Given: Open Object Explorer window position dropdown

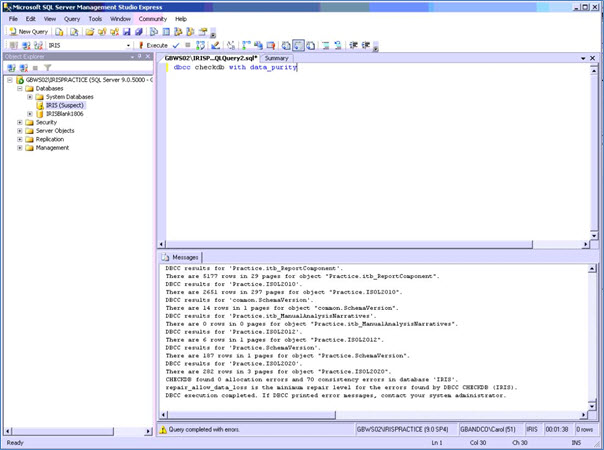Looking at the screenshot, I should click(x=132, y=57).
